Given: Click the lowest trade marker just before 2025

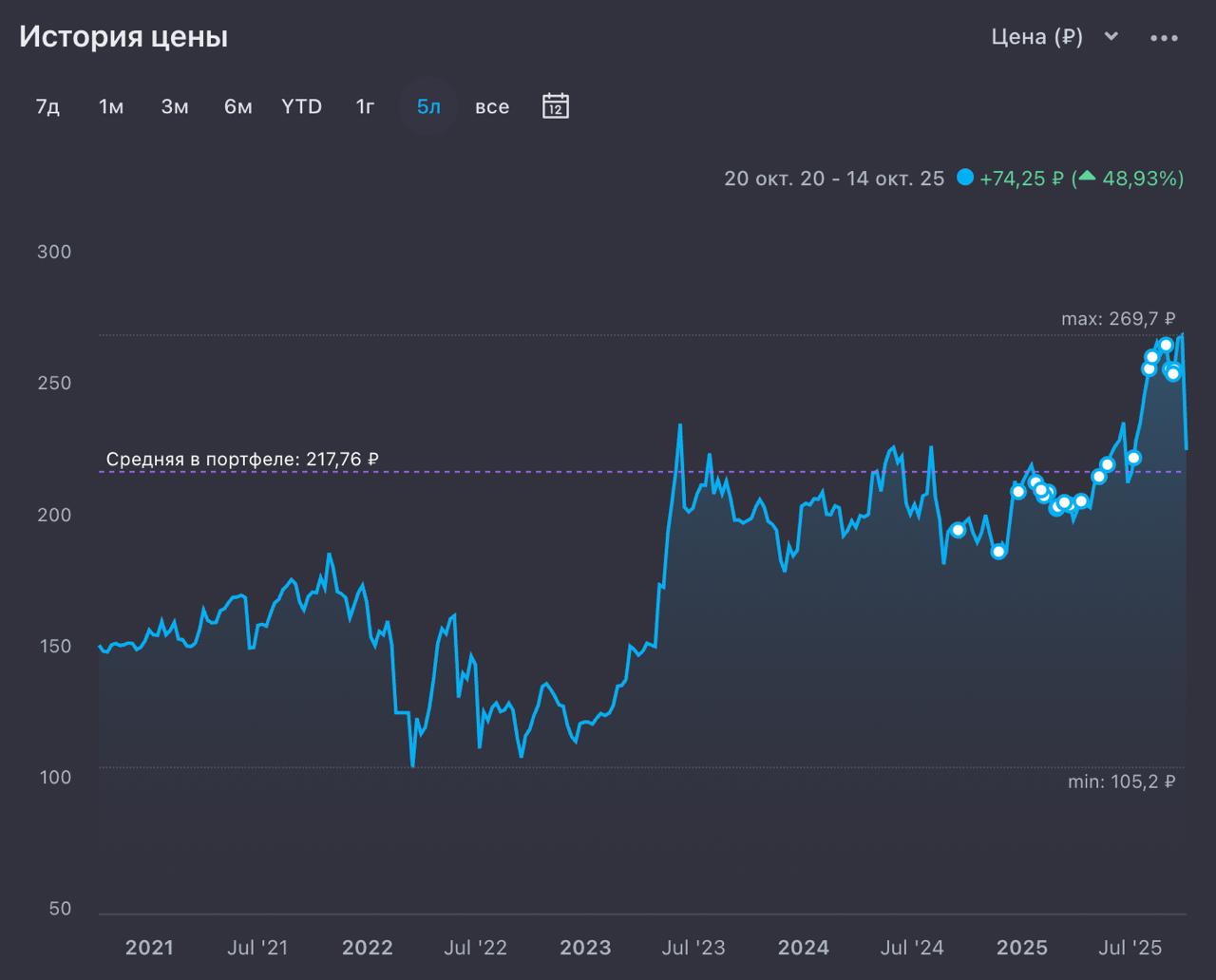Looking at the screenshot, I should click(x=997, y=552).
